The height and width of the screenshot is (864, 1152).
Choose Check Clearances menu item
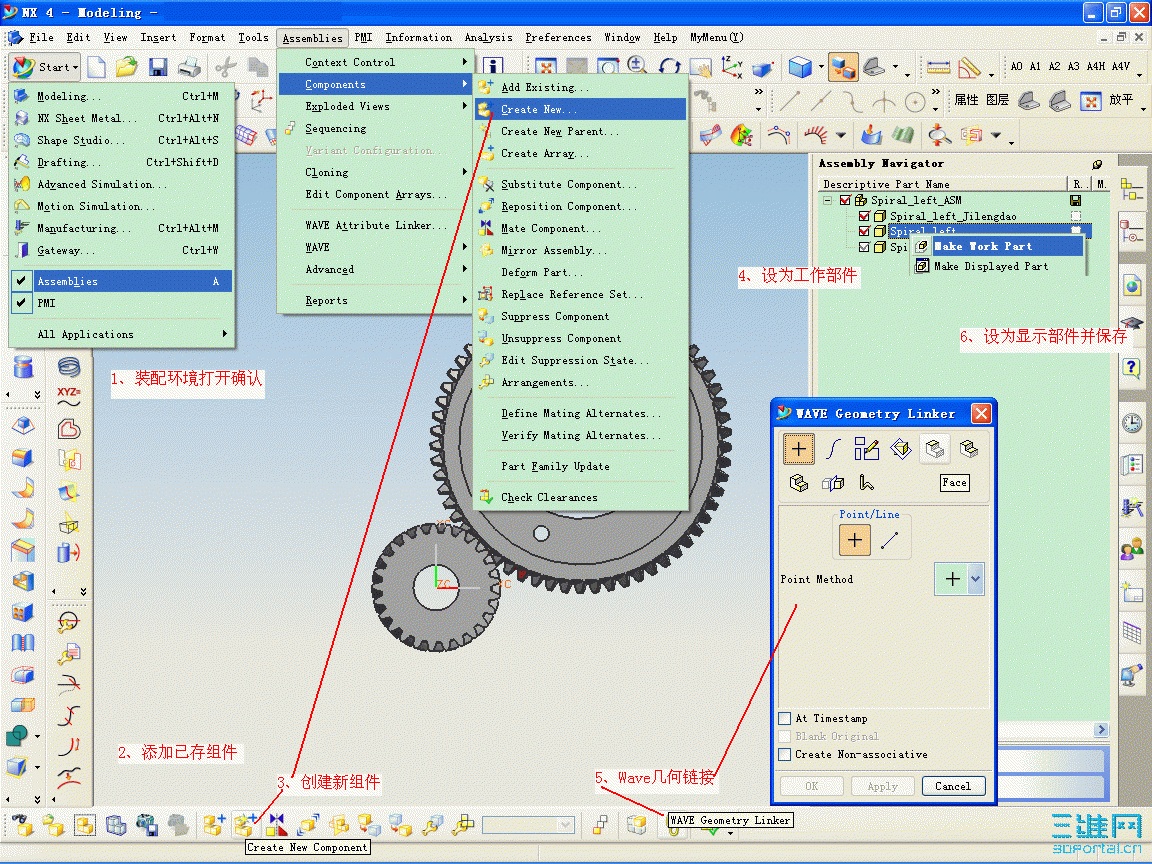[580, 497]
